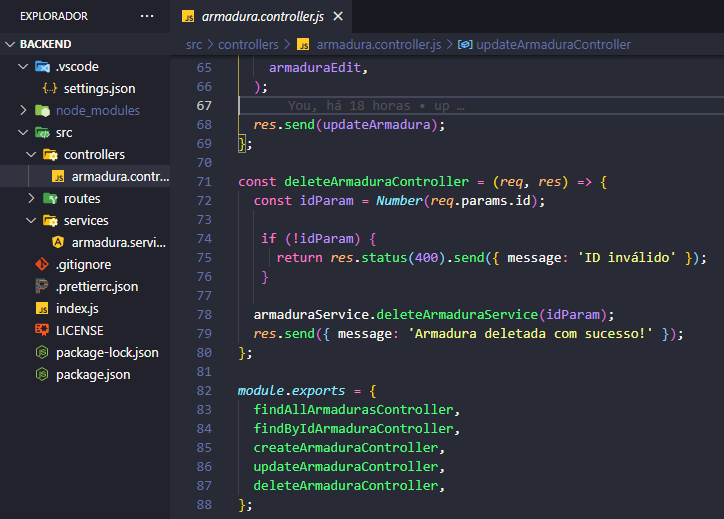Click updateArmaduraController on line 86
Image resolution: width=724 pixels, height=519 pixels.
point(345,466)
